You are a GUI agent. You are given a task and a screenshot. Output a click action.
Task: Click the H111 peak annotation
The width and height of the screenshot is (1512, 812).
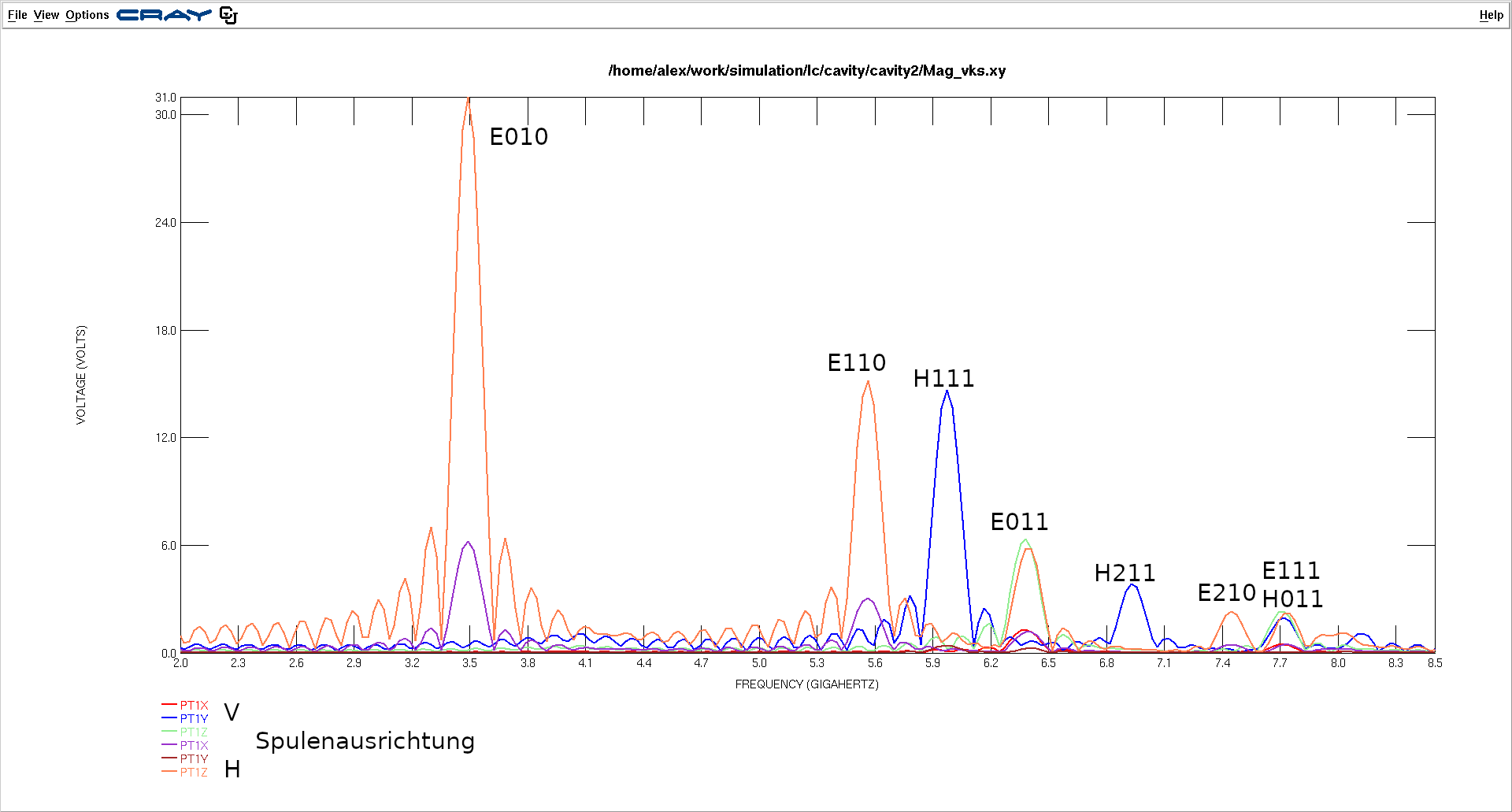943,379
